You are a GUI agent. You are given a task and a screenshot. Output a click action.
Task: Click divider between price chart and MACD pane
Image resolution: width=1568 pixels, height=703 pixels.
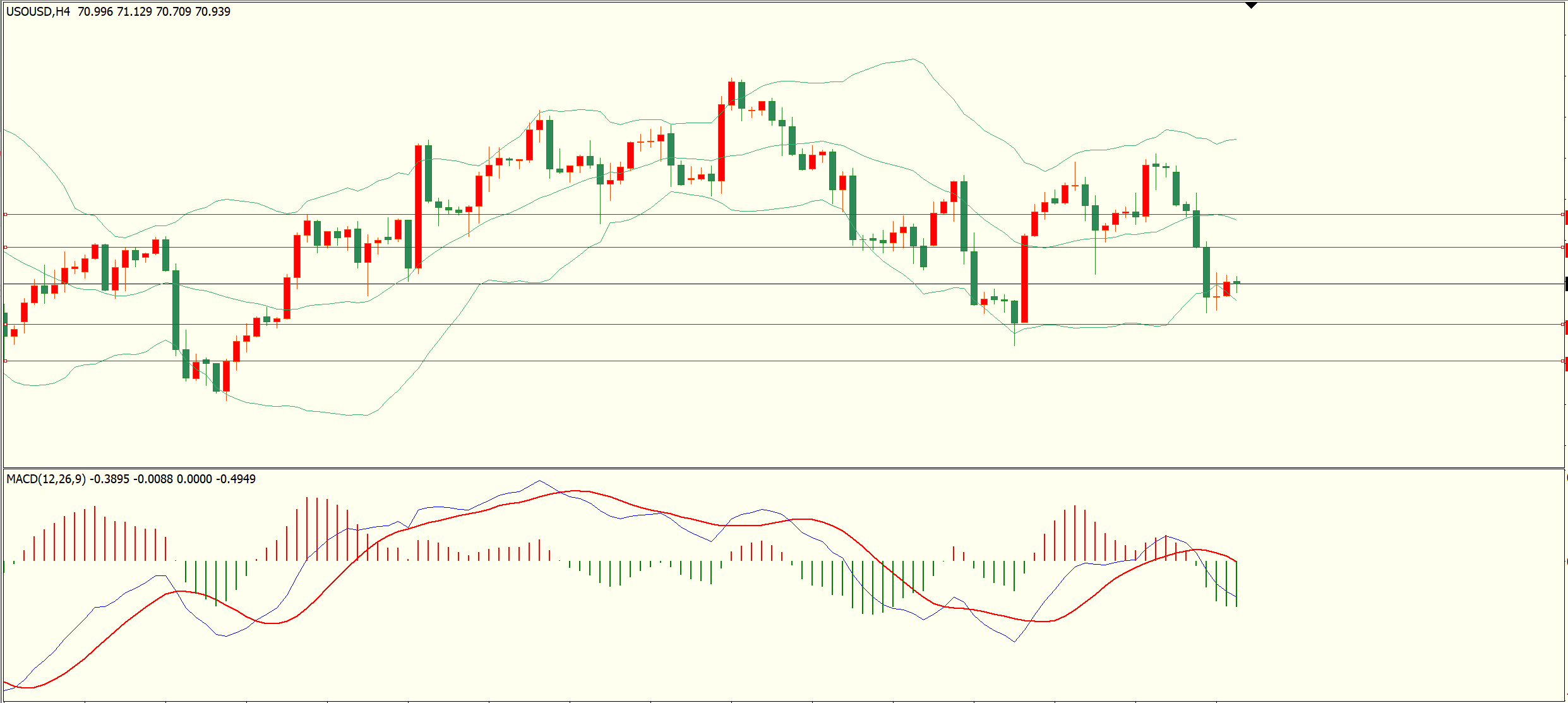(784, 468)
